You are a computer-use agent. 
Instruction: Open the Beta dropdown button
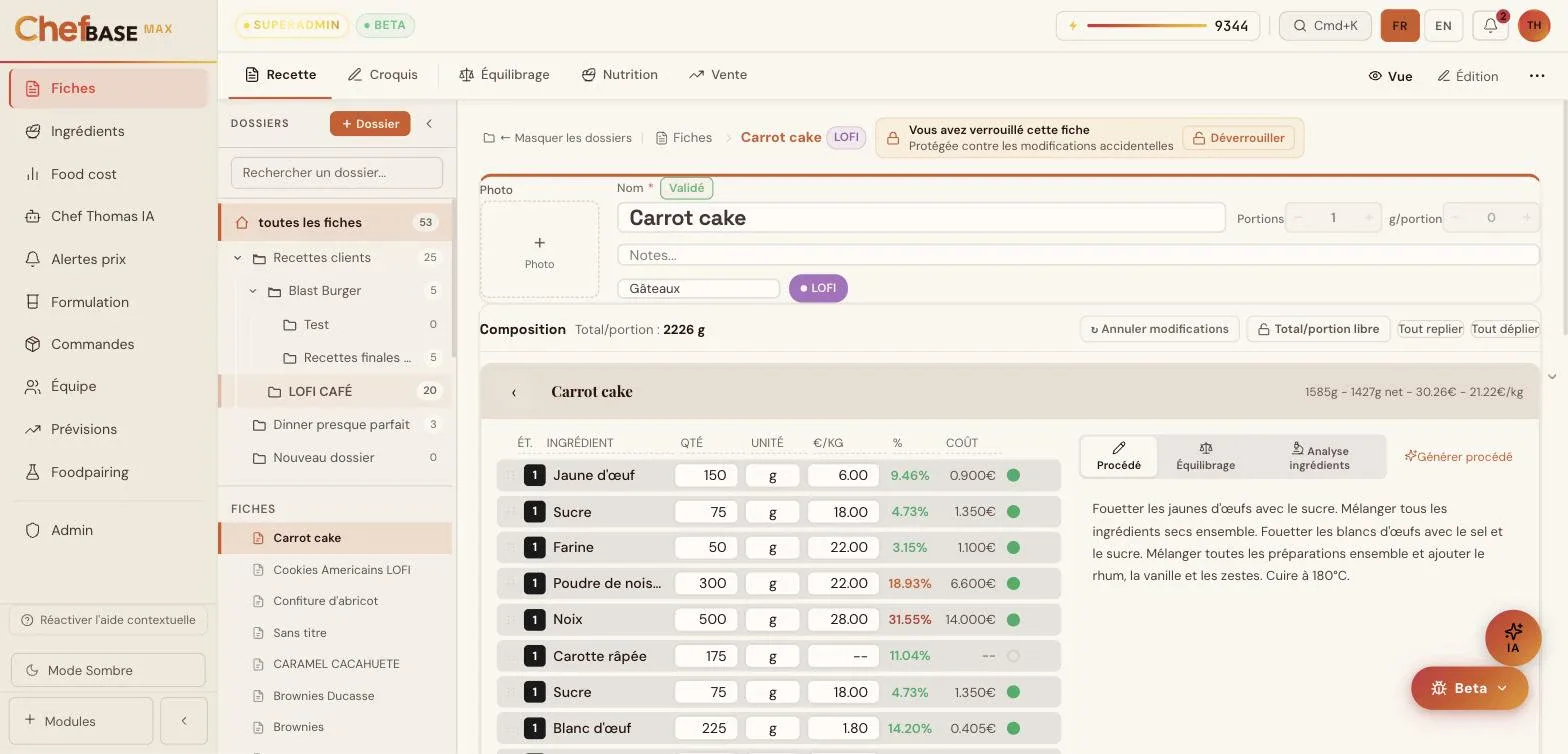coord(1469,688)
